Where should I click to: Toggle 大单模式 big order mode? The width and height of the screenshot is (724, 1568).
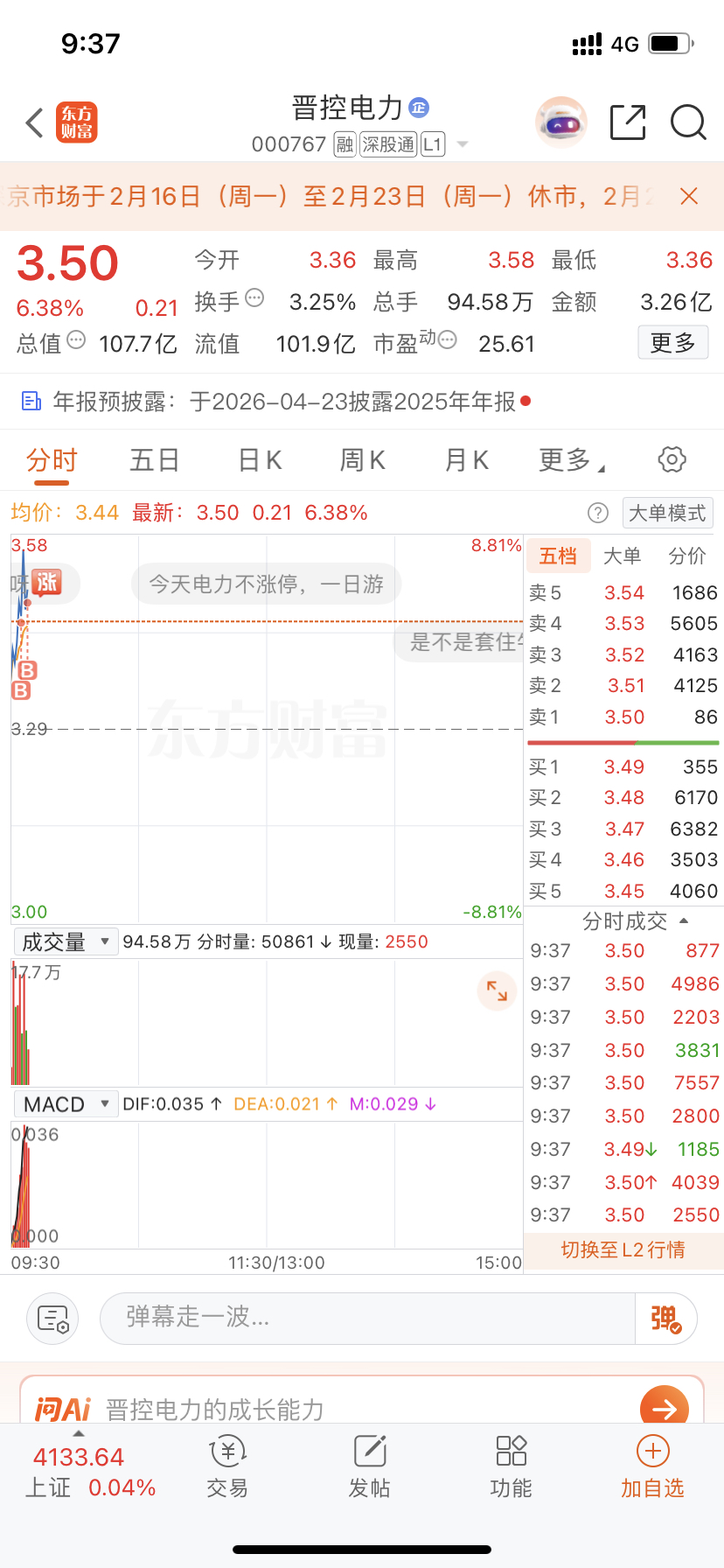pyautogui.click(x=667, y=513)
